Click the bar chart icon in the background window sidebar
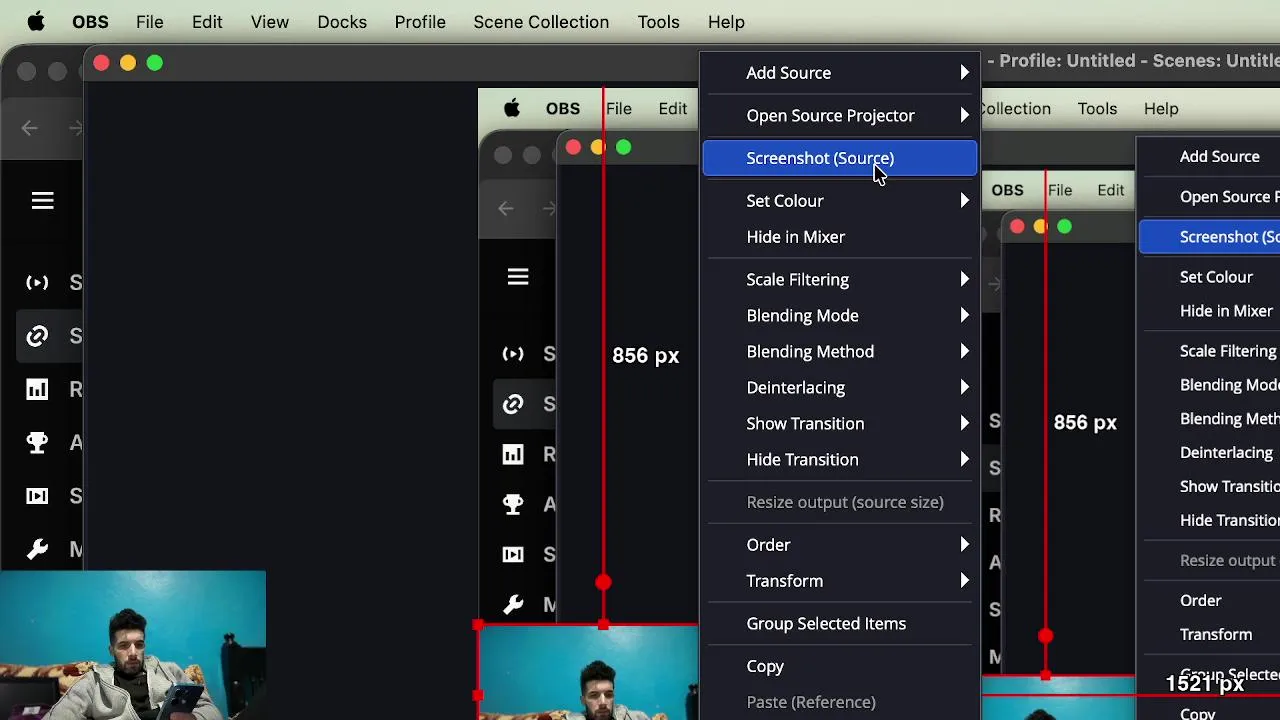The image size is (1280, 720). pyautogui.click(x=37, y=389)
